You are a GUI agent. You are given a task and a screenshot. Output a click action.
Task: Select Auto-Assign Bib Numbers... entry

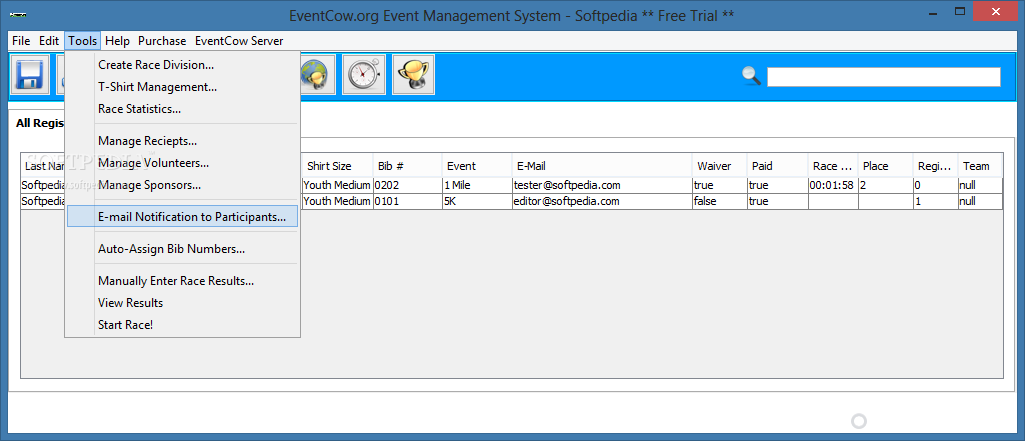click(x=182, y=249)
